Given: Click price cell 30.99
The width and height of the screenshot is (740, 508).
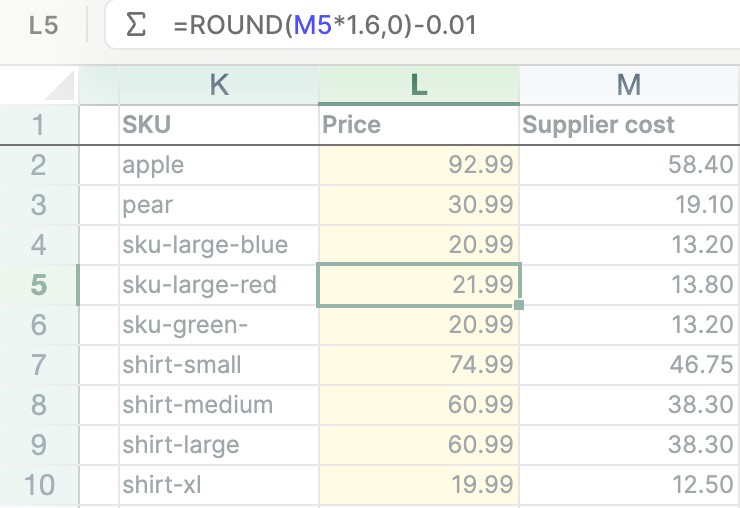Looking at the screenshot, I should click(419, 205).
